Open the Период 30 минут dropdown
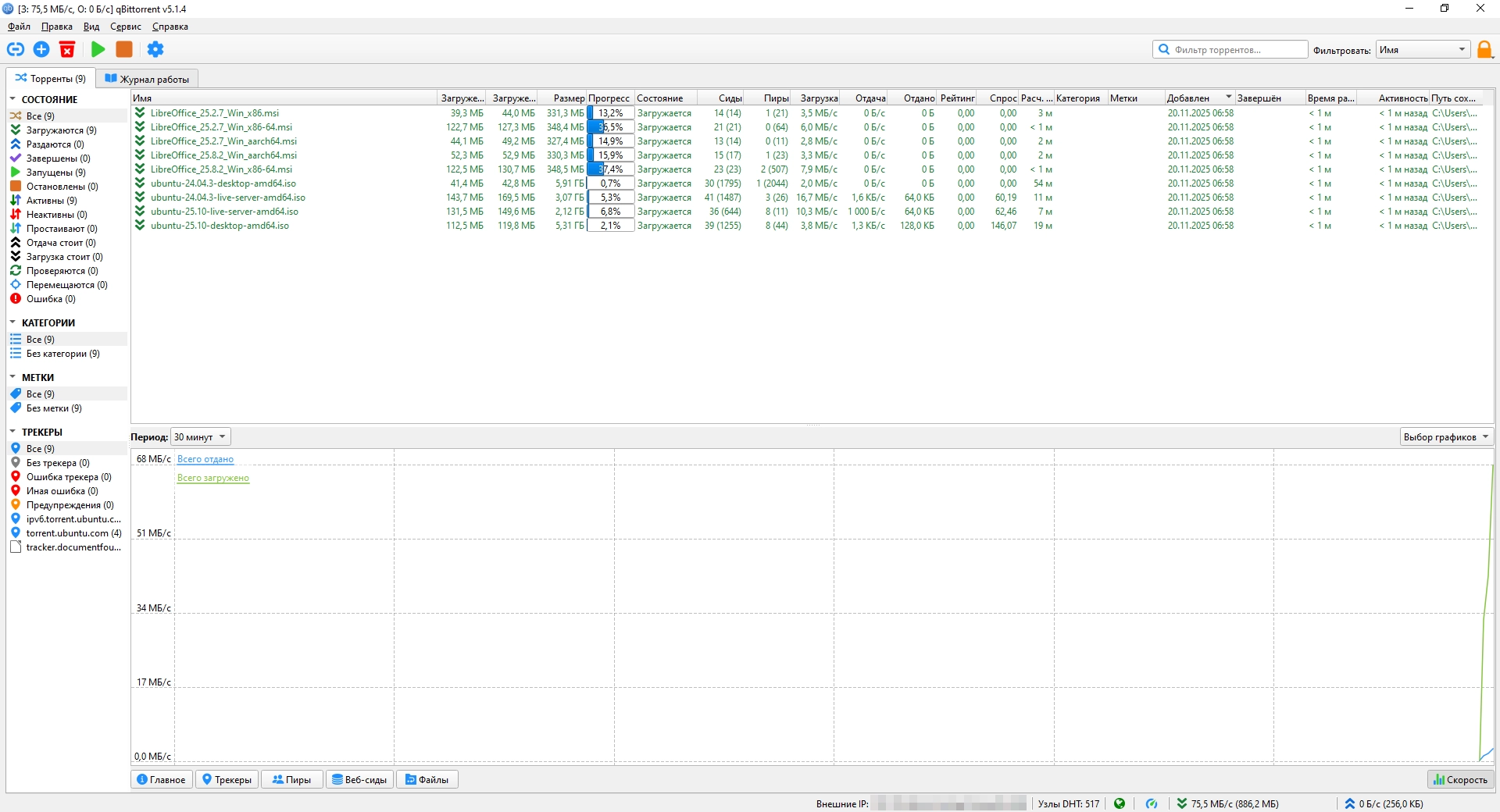Image resolution: width=1500 pixels, height=812 pixels. pyautogui.click(x=200, y=437)
